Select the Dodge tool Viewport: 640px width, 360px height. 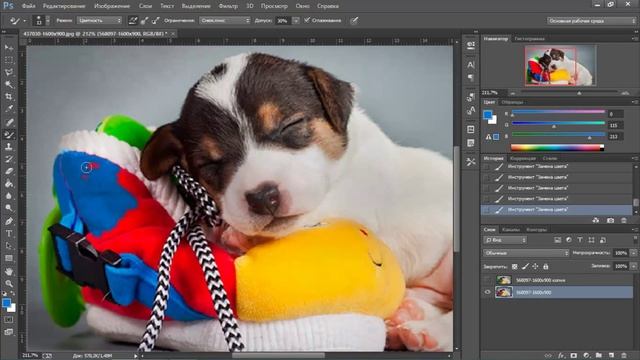(x=9, y=208)
